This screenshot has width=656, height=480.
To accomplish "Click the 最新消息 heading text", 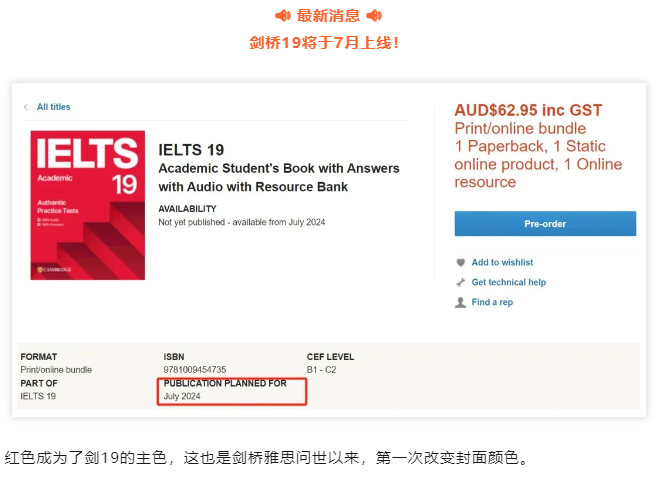I will tap(328, 16).
